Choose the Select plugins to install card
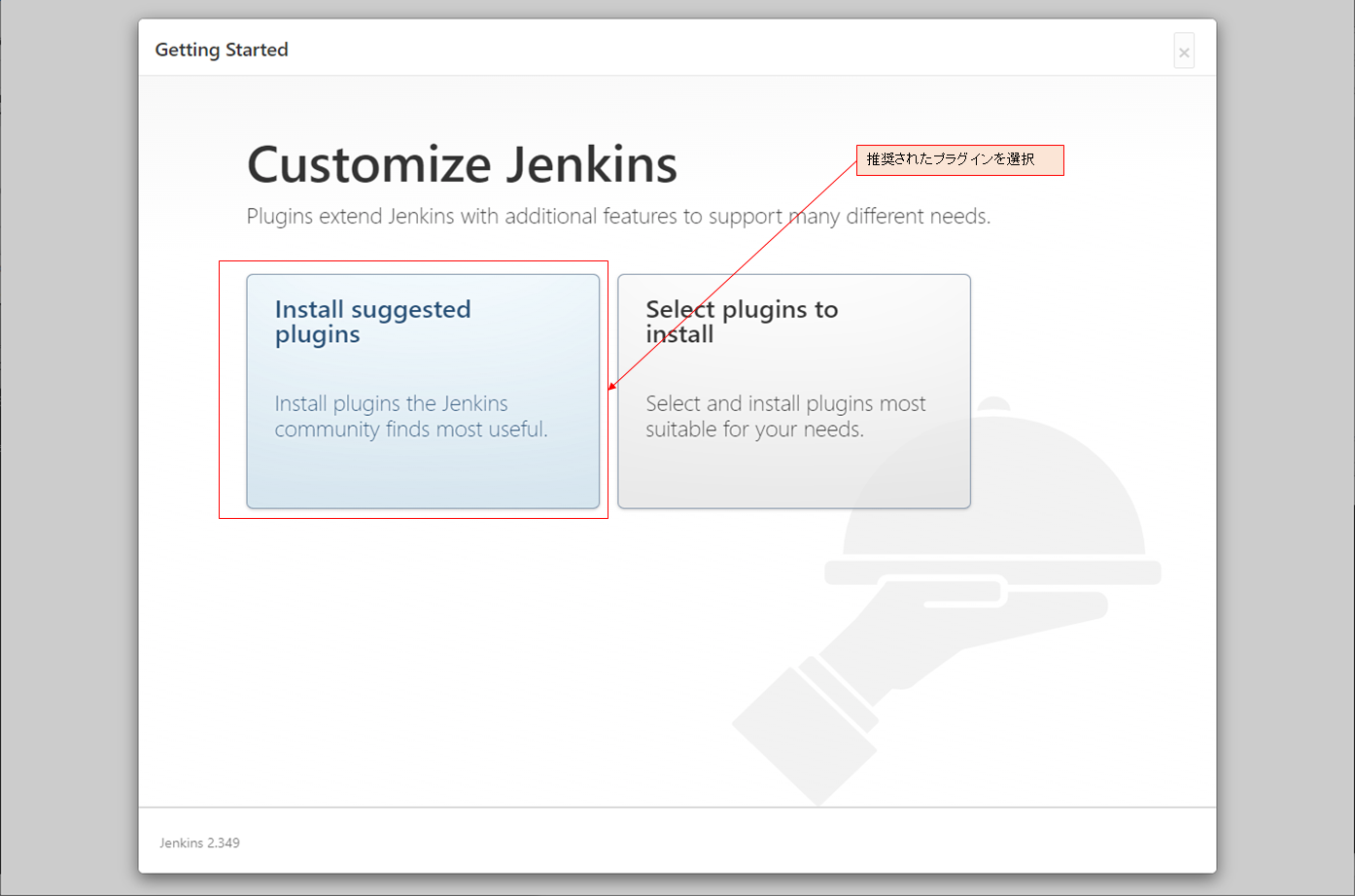The width and height of the screenshot is (1355, 896). click(794, 391)
